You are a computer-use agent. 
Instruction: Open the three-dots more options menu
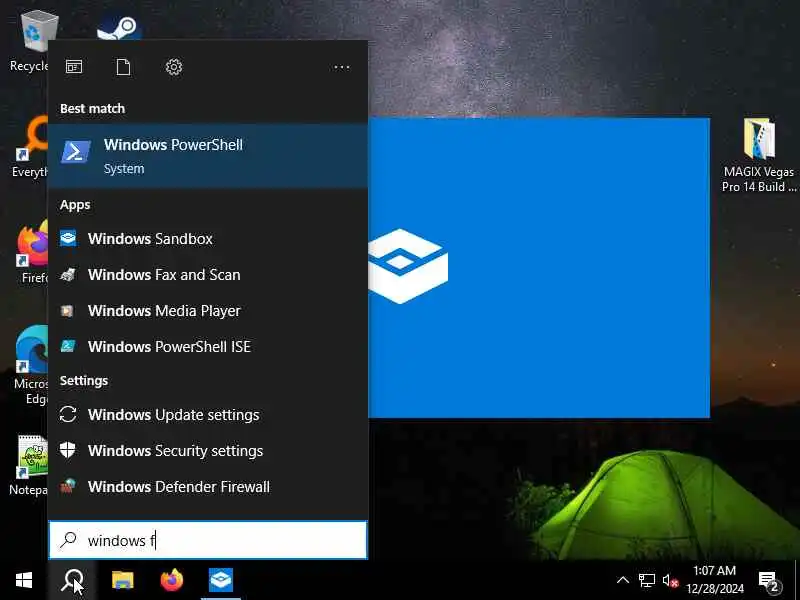coord(341,67)
